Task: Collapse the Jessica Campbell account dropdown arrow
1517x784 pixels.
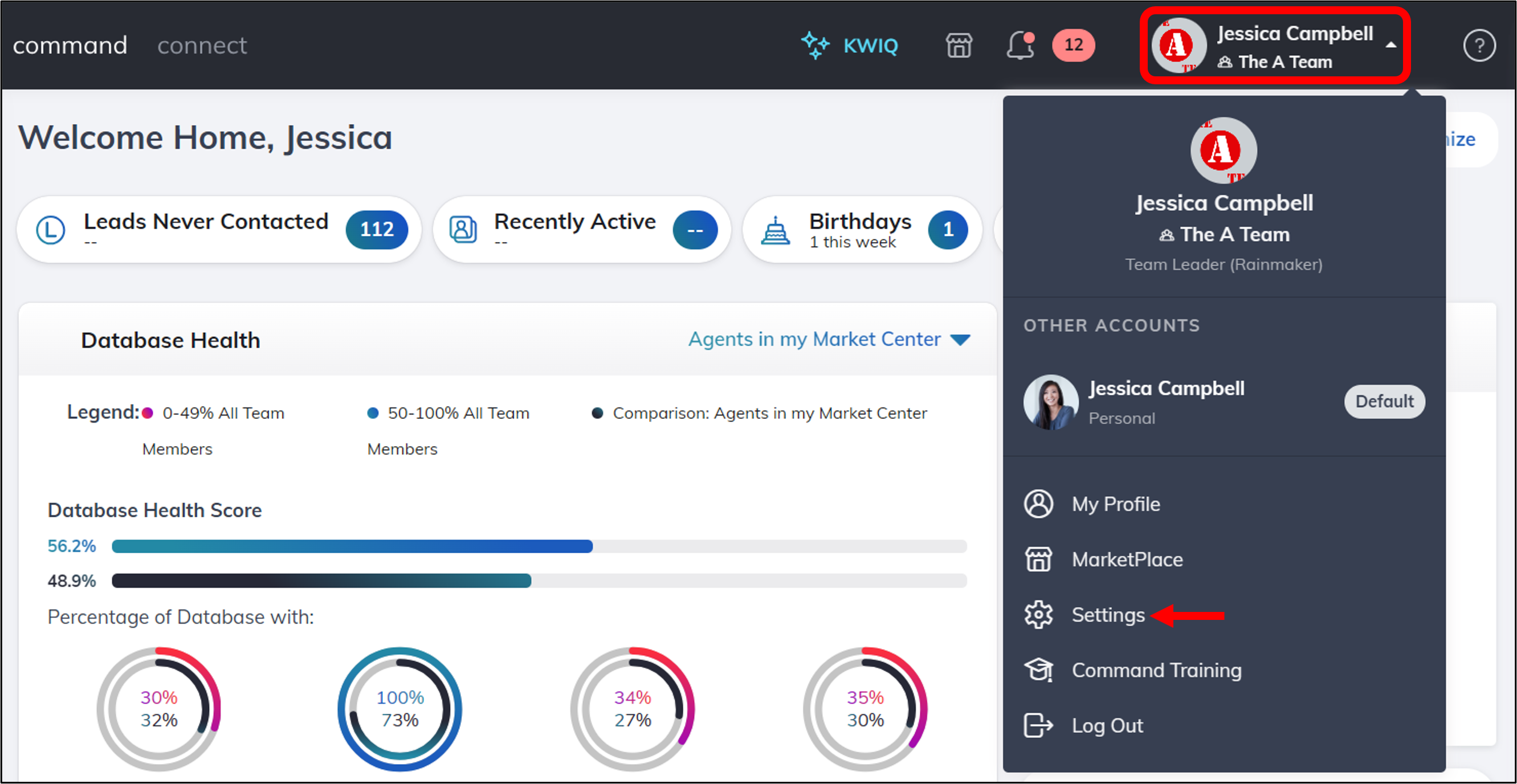Action: [x=1390, y=45]
